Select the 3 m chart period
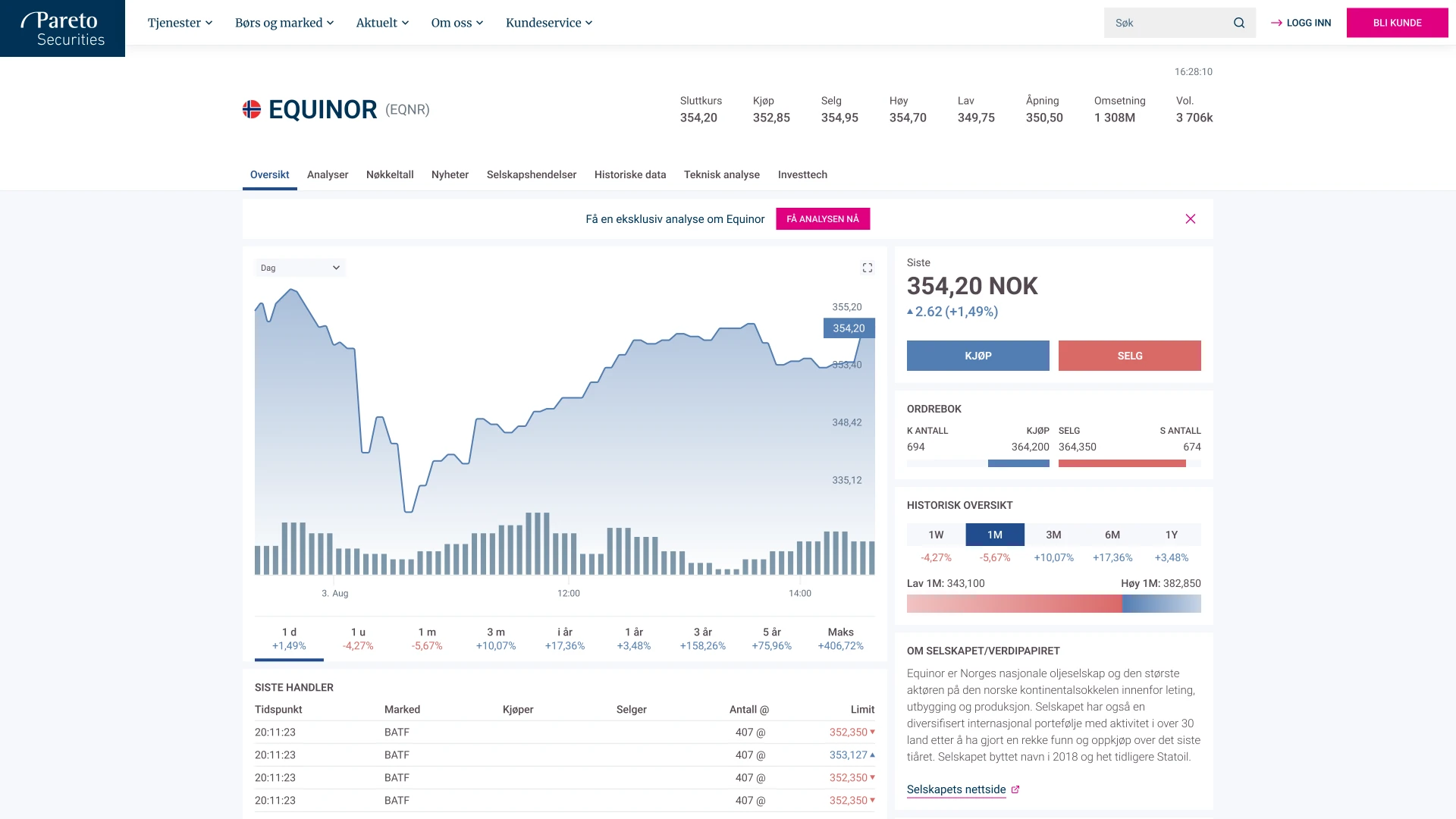 (x=496, y=639)
